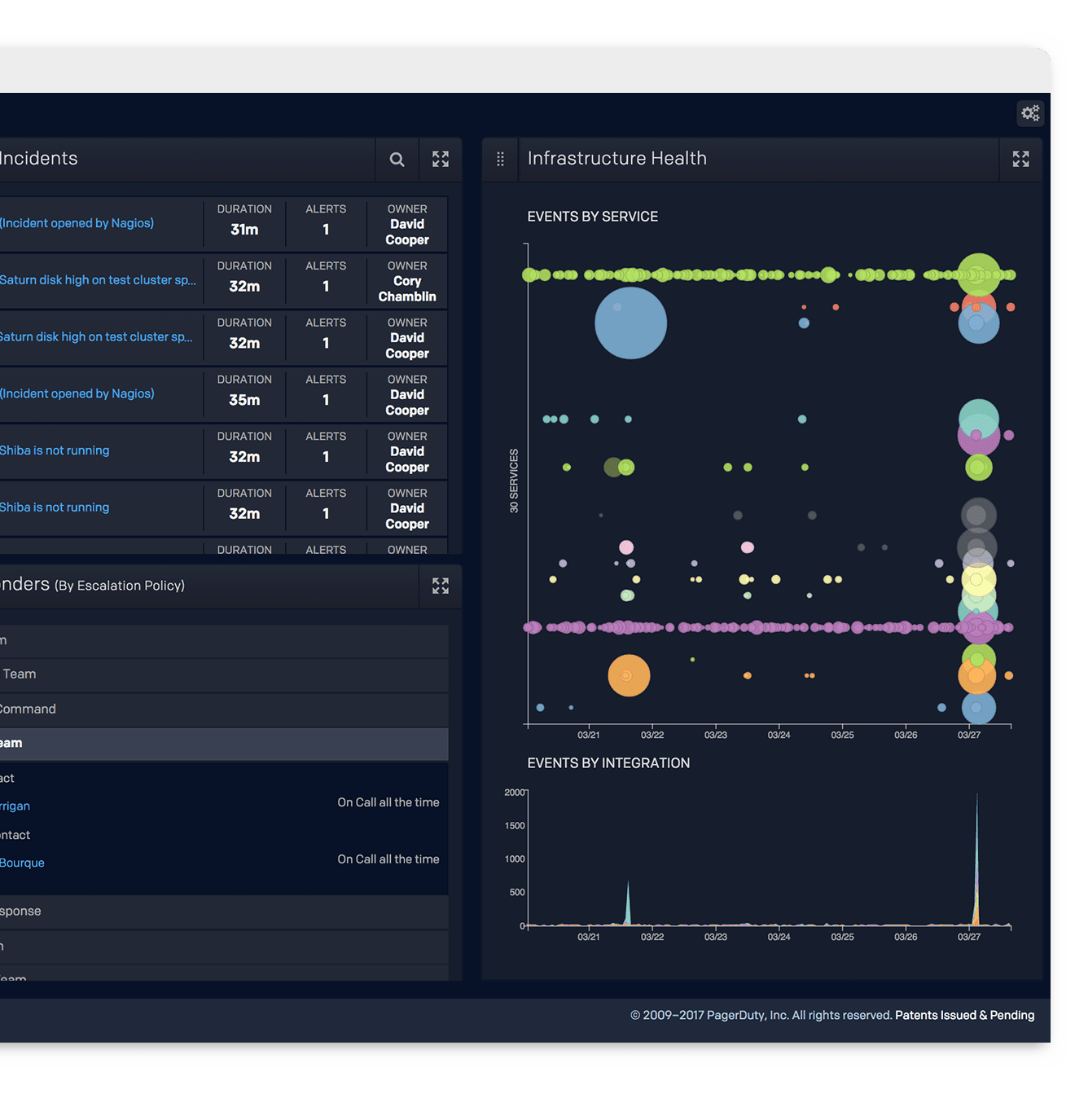Click the 30 Services axis label
The width and height of the screenshot is (1075, 1120).
(x=514, y=481)
